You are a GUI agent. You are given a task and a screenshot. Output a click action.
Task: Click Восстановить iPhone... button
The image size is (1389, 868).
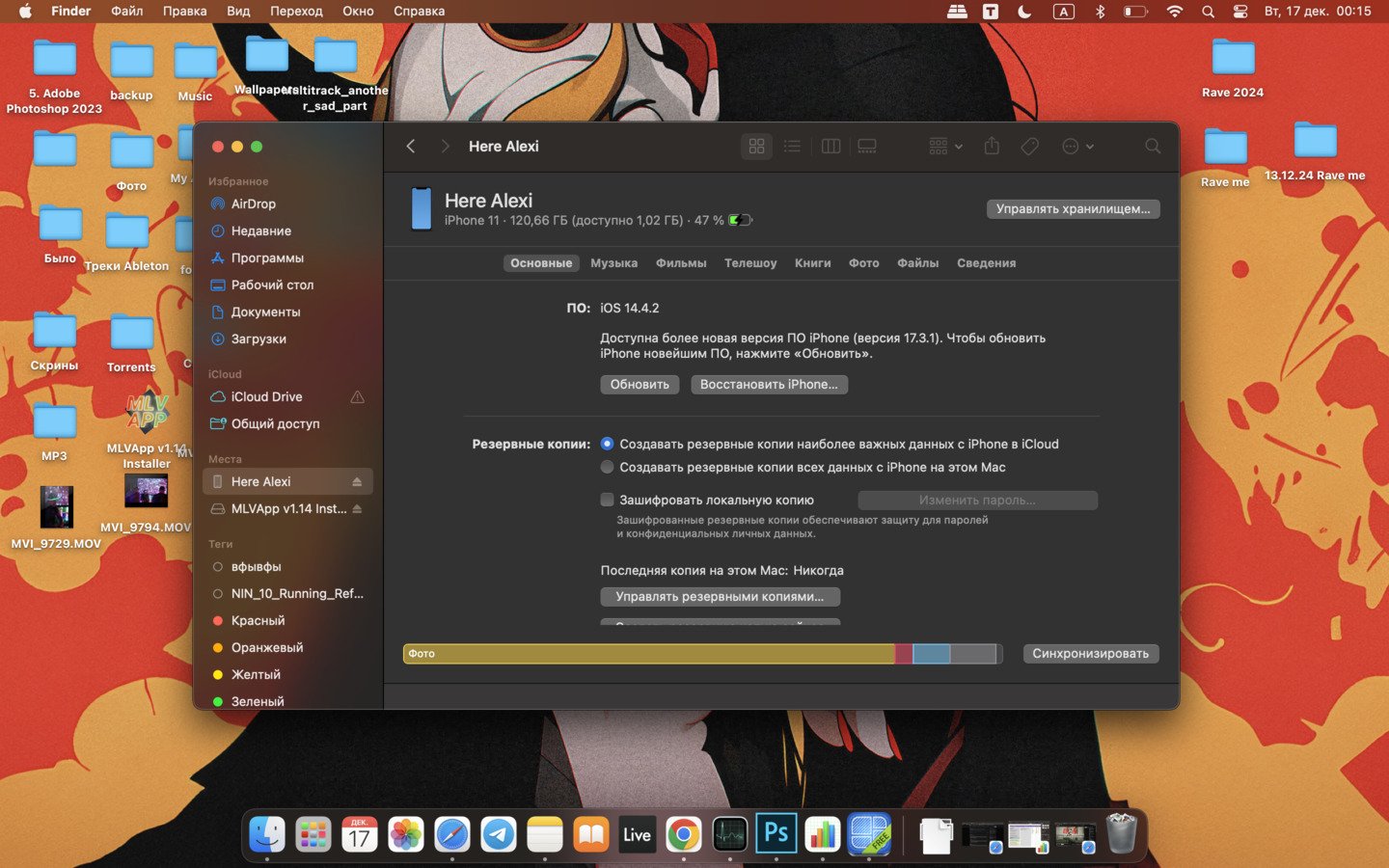tap(769, 385)
